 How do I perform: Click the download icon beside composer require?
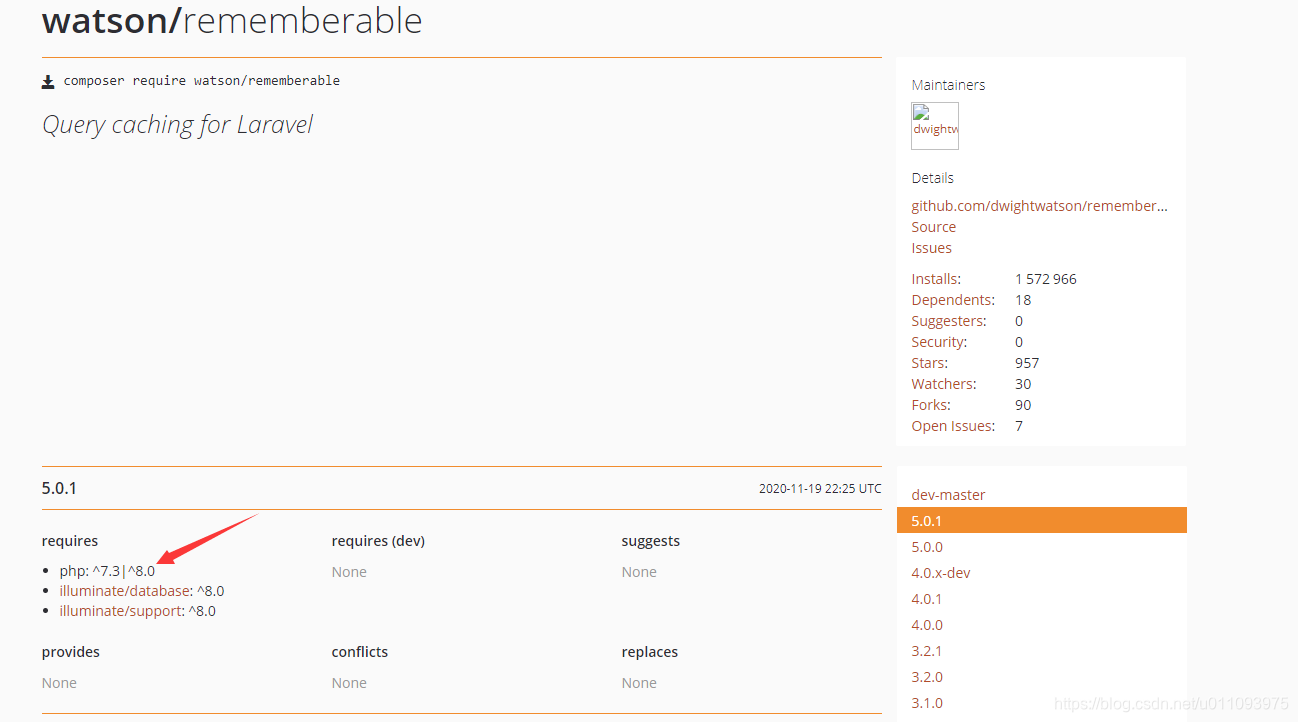pyautogui.click(x=48, y=81)
